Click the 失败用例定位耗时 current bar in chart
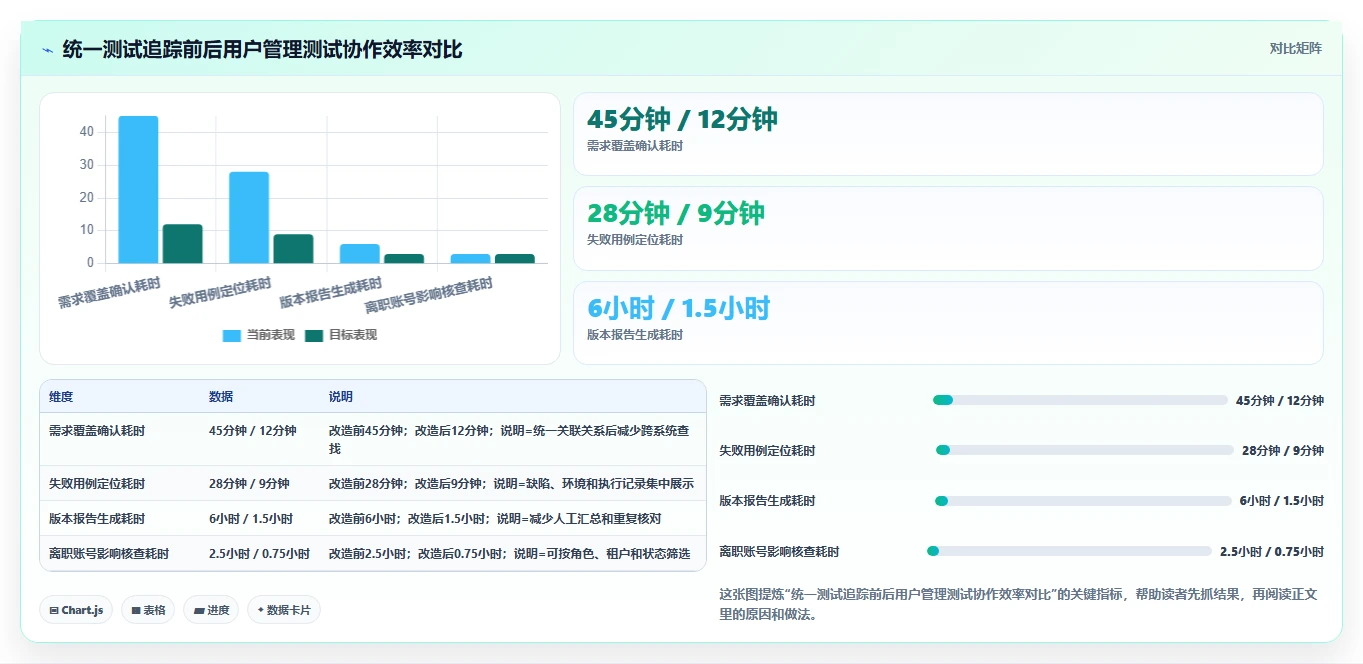Viewport: 1363px width, 664px height. coord(249,218)
